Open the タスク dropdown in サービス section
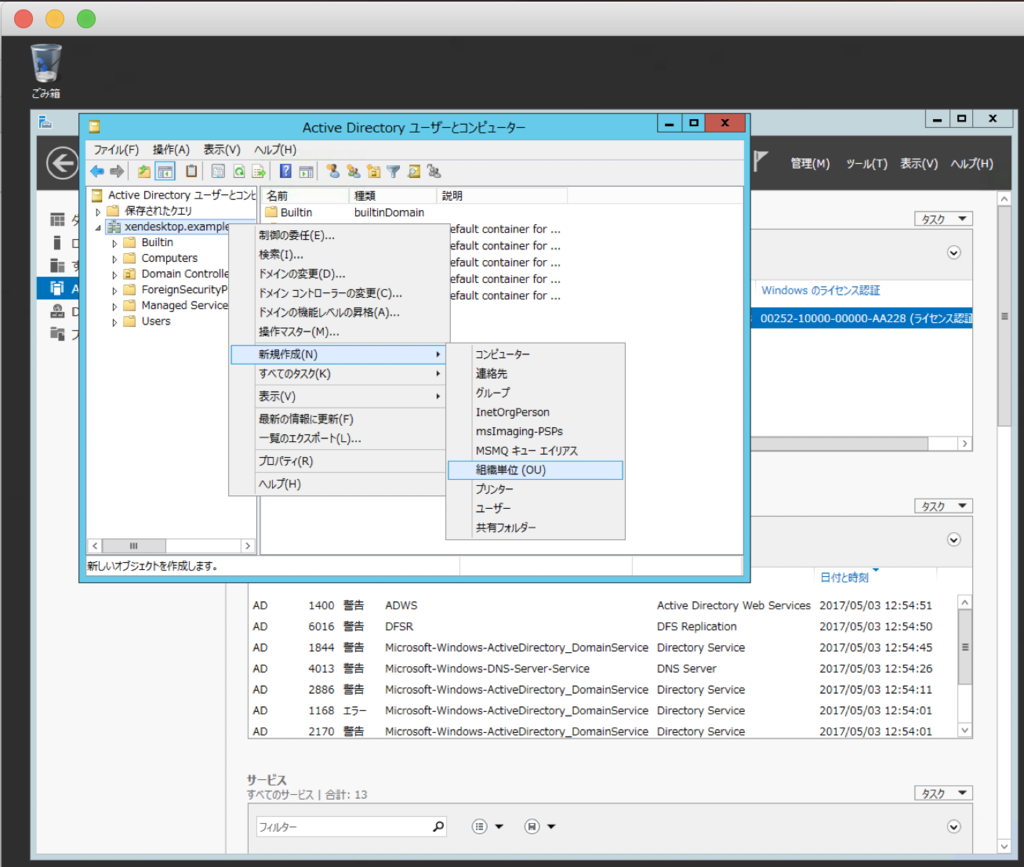The width and height of the screenshot is (1024, 867). (x=943, y=793)
